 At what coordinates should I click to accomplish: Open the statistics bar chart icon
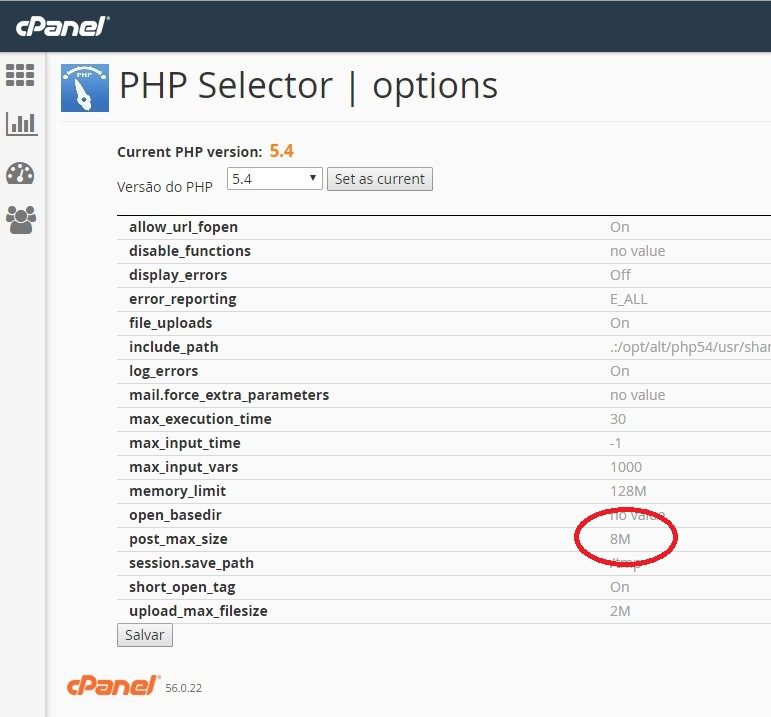coord(22,123)
